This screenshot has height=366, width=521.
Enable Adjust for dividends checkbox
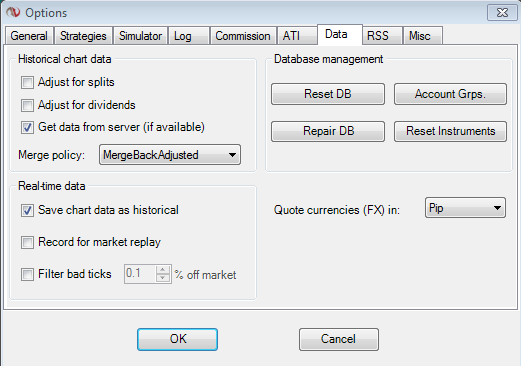point(27,105)
